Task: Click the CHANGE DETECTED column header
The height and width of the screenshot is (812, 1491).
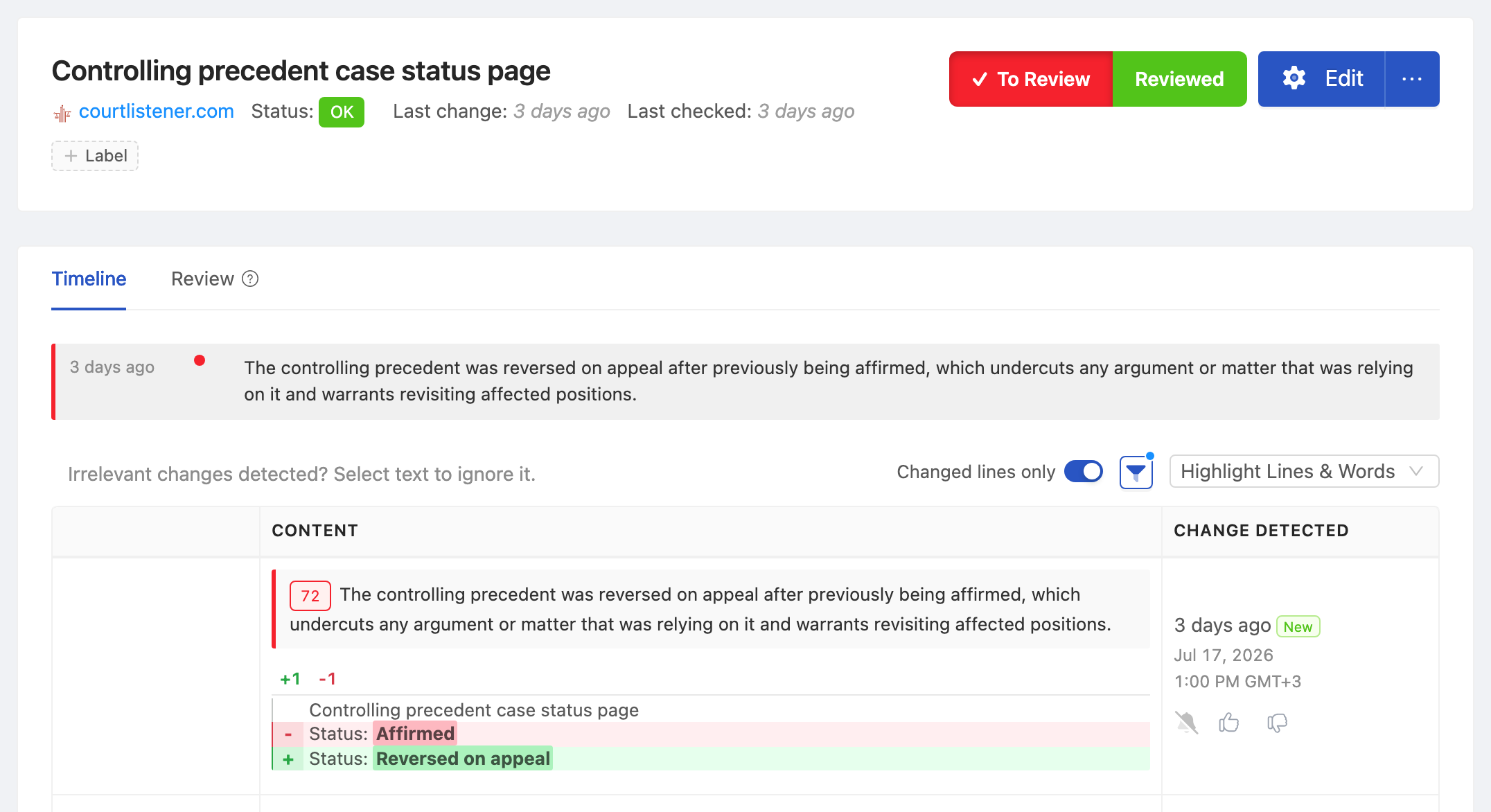Action: [1261, 531]
